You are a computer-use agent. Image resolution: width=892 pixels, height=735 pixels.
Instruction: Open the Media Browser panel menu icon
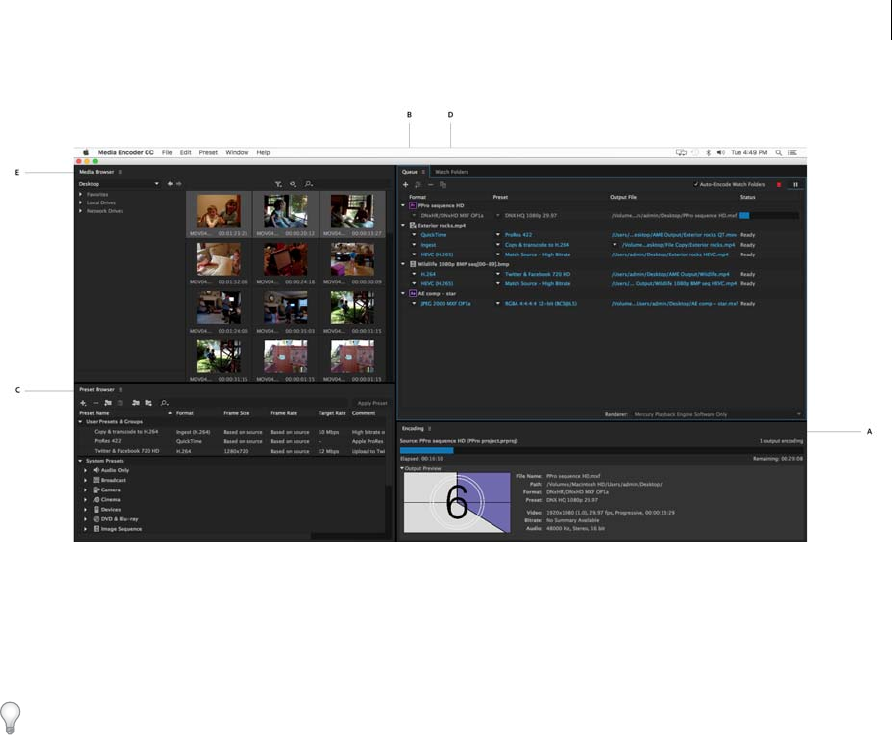tap(120, 172)
